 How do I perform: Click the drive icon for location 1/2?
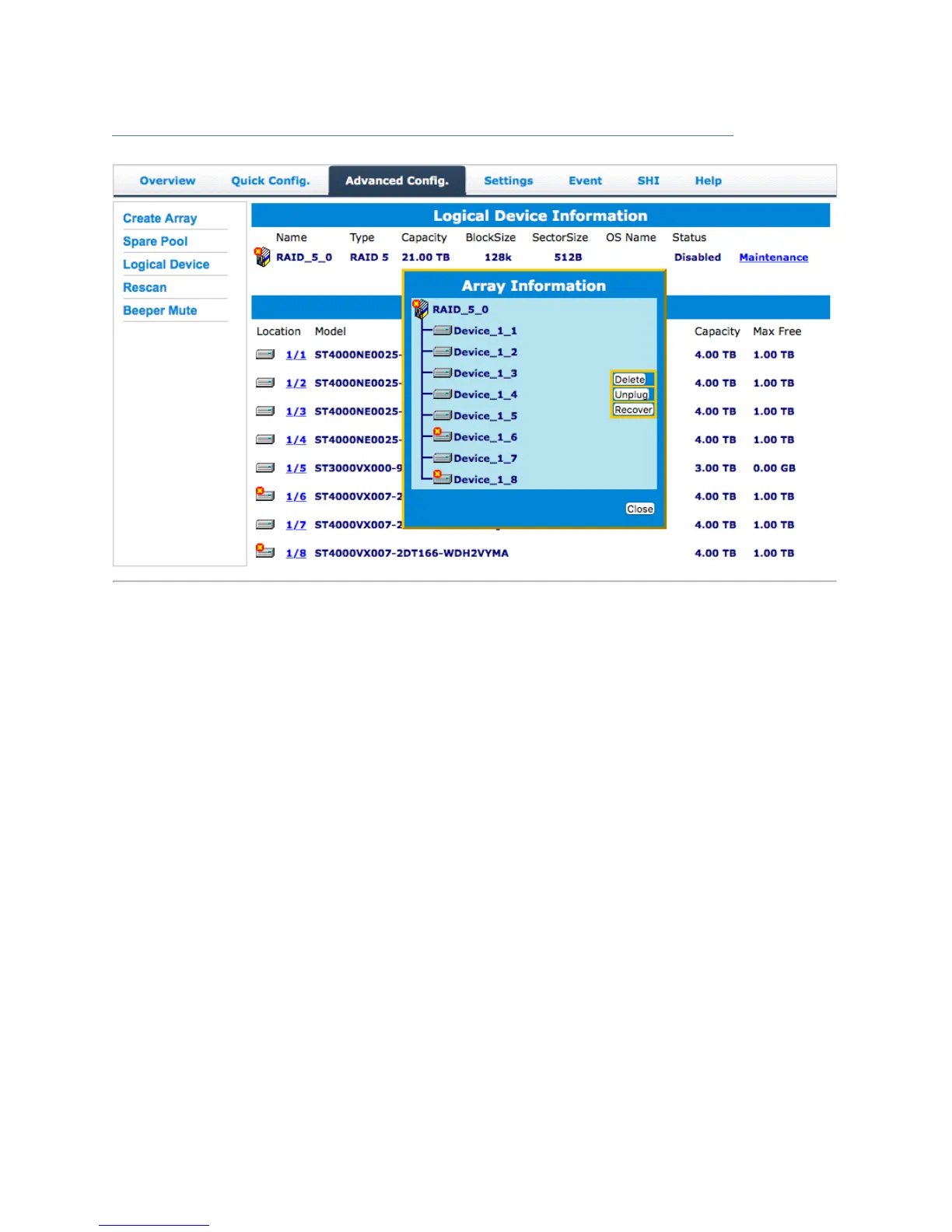(265, 383)
